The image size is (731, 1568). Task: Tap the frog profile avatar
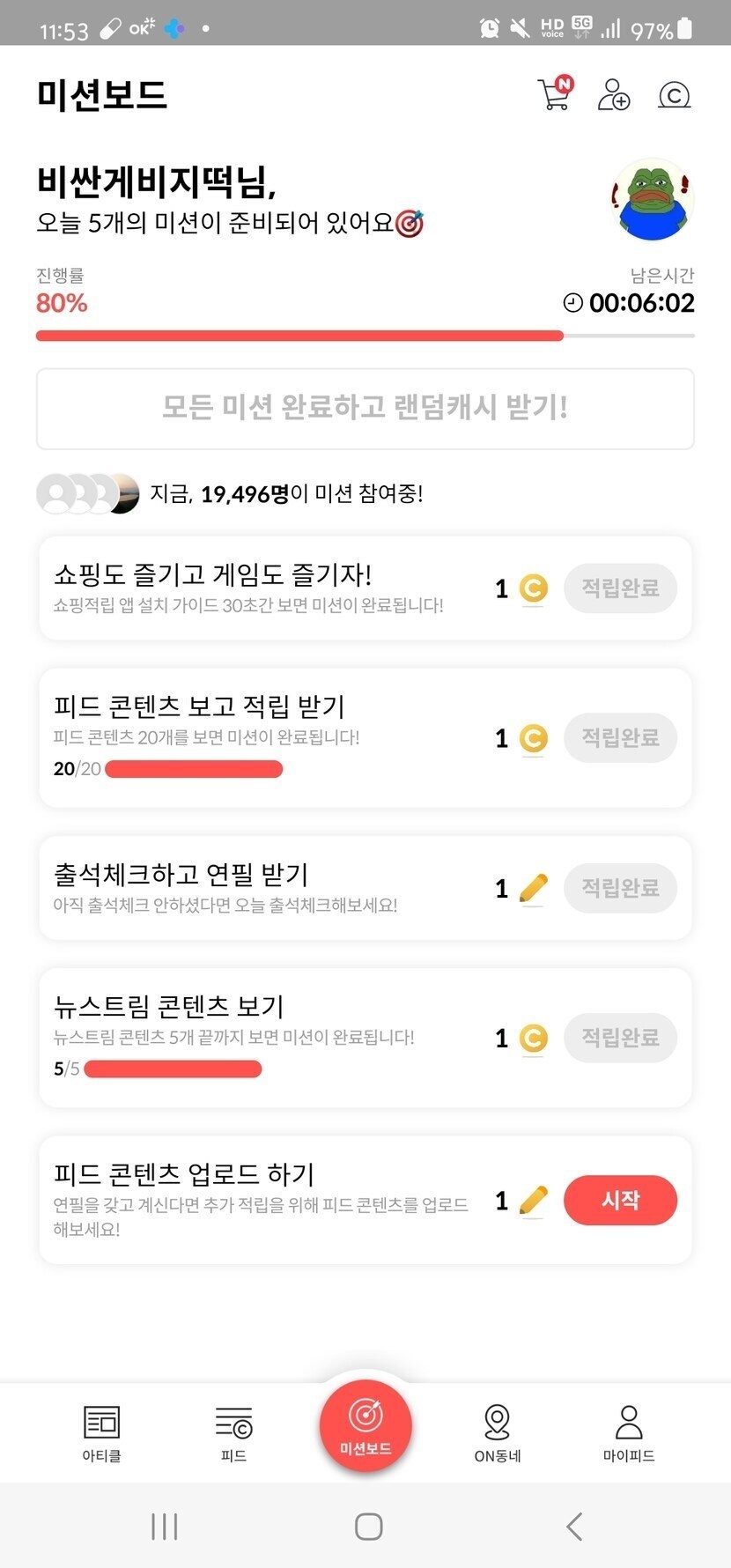point(652,200)
